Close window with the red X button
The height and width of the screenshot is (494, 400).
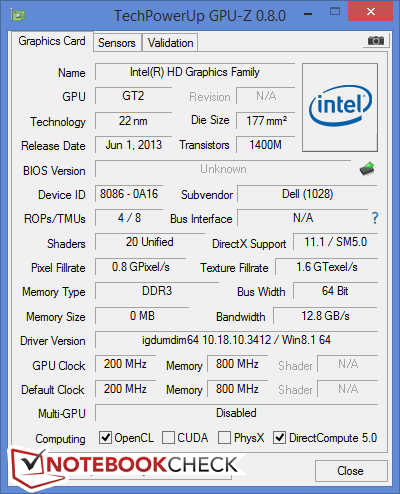[371, 12]
